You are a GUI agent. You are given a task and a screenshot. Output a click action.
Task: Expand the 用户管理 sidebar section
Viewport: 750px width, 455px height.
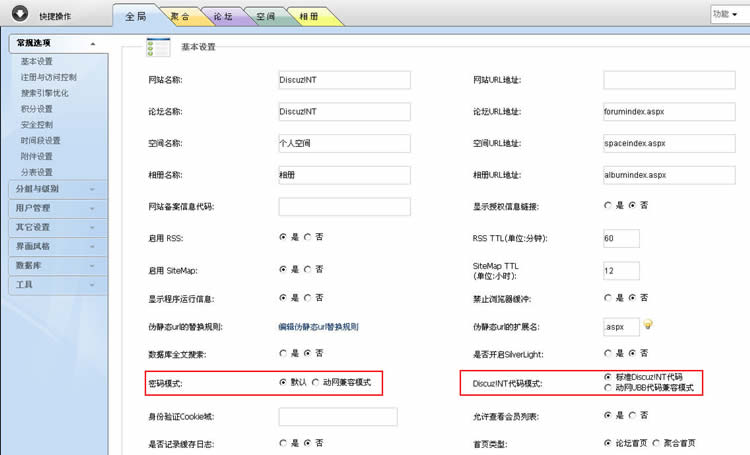54,208
